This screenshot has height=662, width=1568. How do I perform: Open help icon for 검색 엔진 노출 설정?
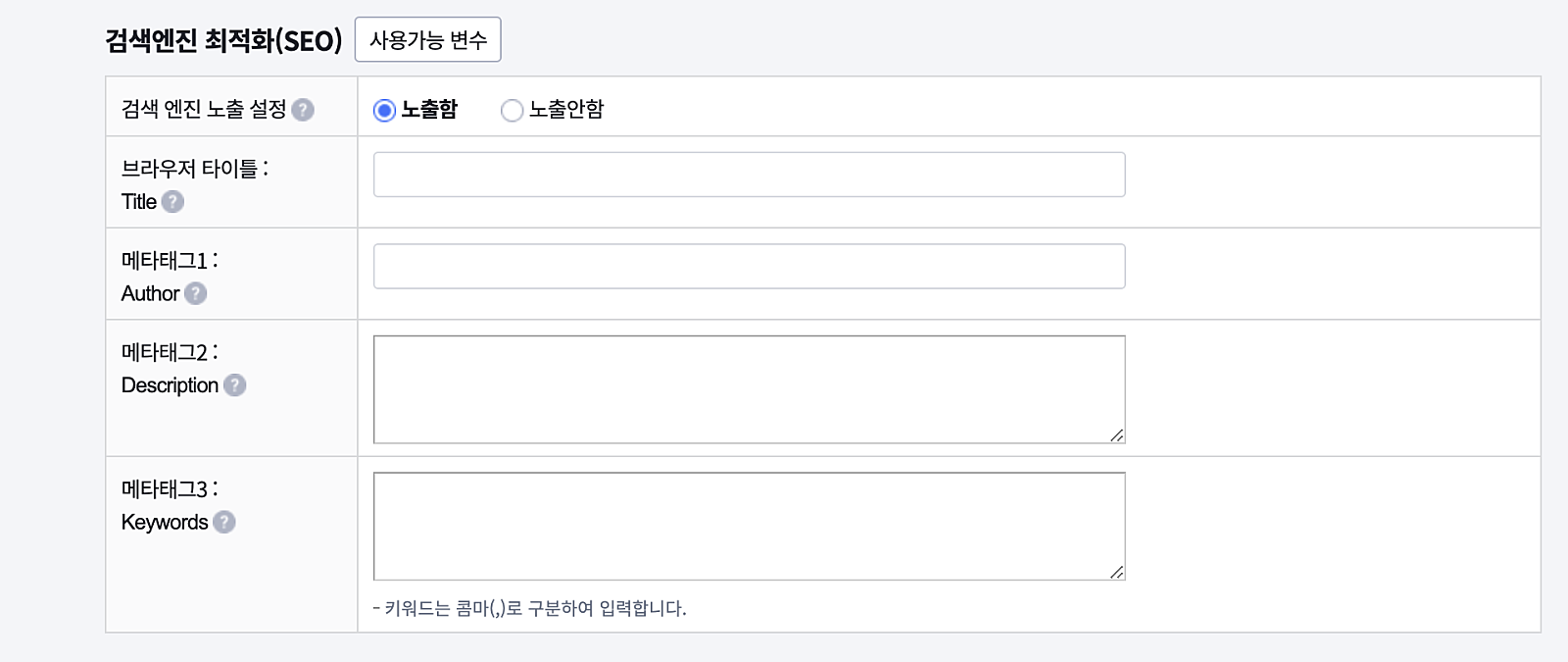coord(303,110)
